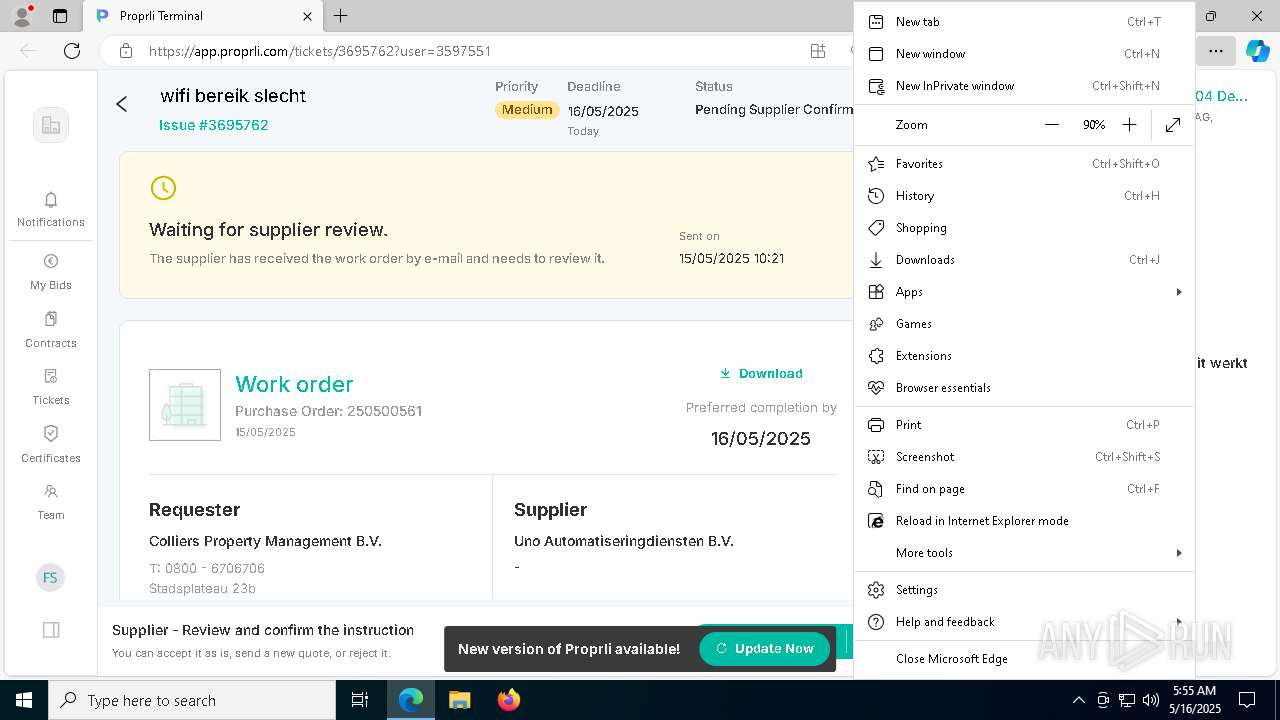
Task: Click the Medium priority badge
Action: [527, 110]
